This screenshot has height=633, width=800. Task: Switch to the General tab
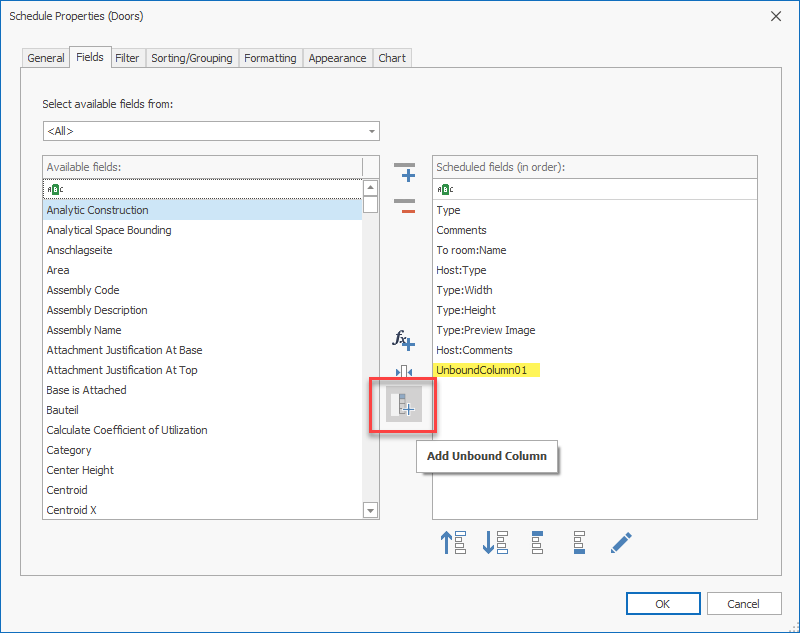[x=46, y=58]
